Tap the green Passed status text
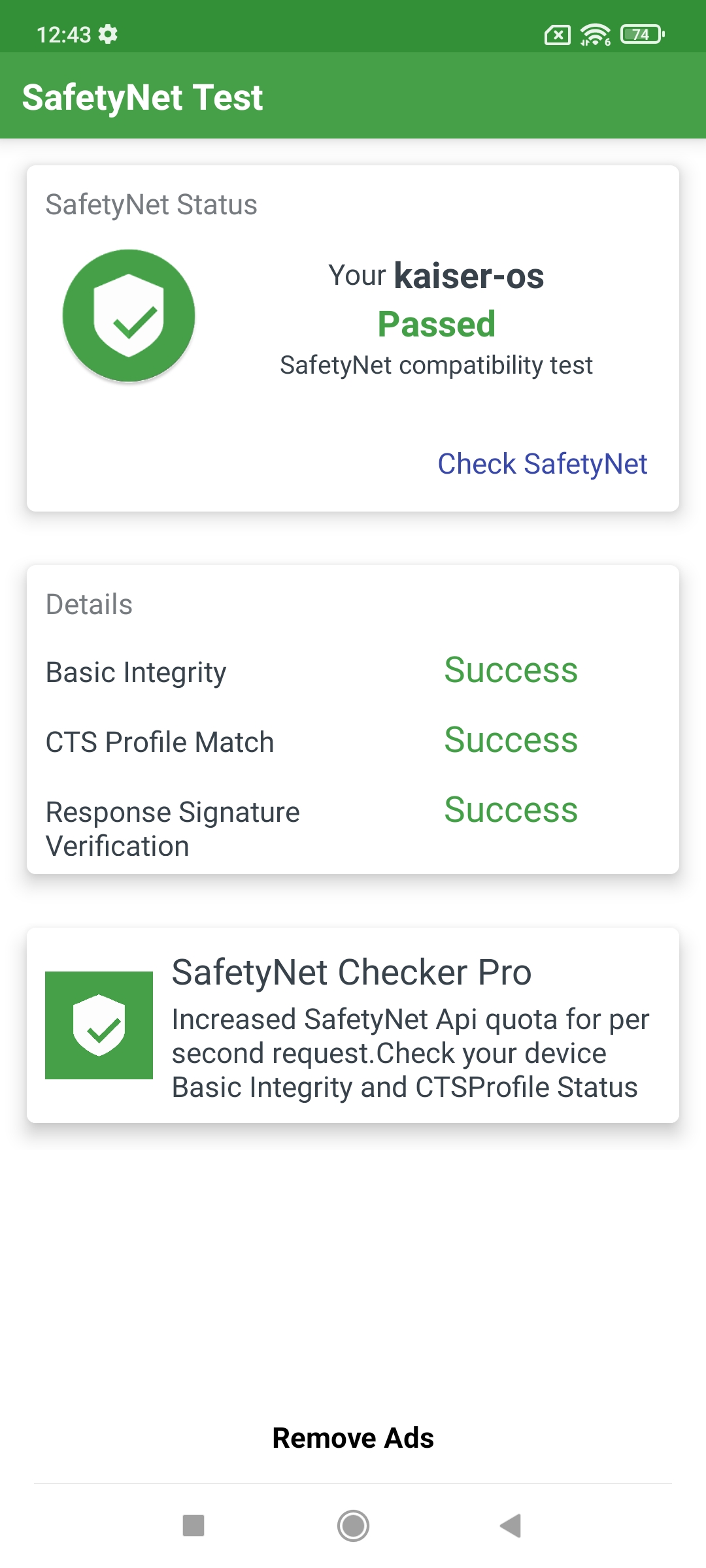The height and width of the screenshot is (1568, 706). coord(437,324)
